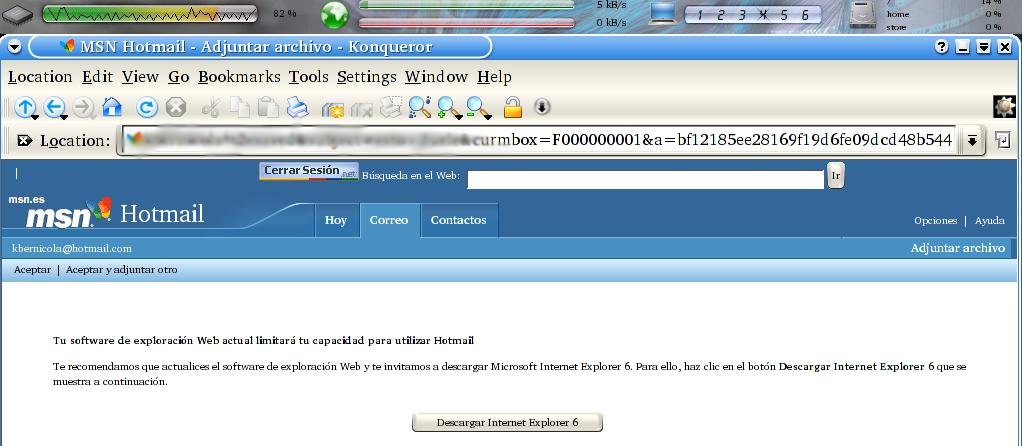Go up one level with the Up arrow
Image resolution: width=1022 pixels, height=446 pixels.
24,106
